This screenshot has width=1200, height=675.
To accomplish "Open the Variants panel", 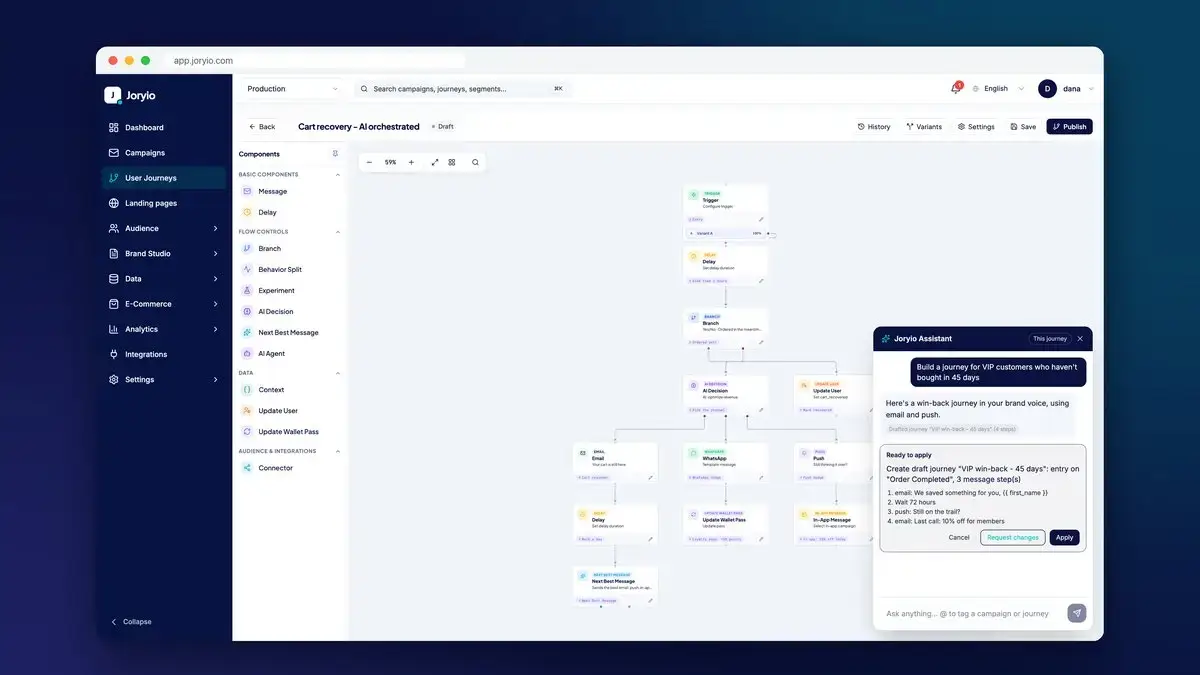I will pyautogui.click(x=924, y=127).
